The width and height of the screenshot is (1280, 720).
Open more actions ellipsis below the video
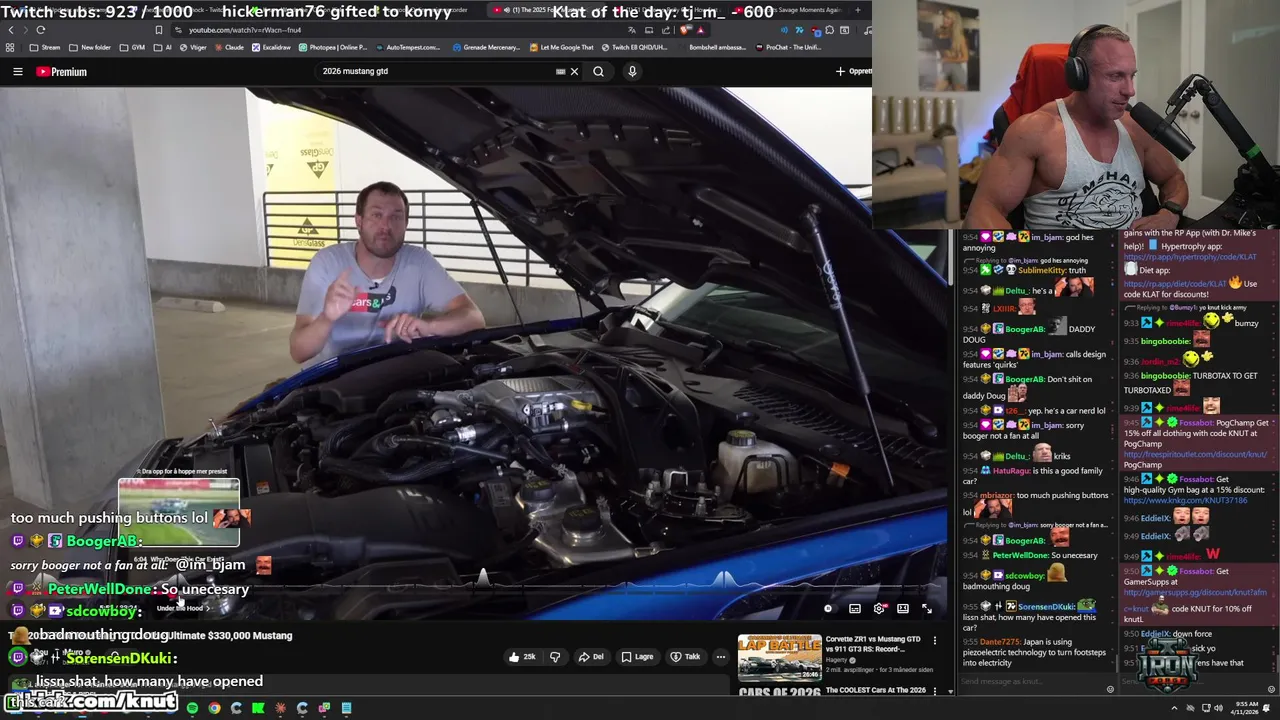click(720, 657)
